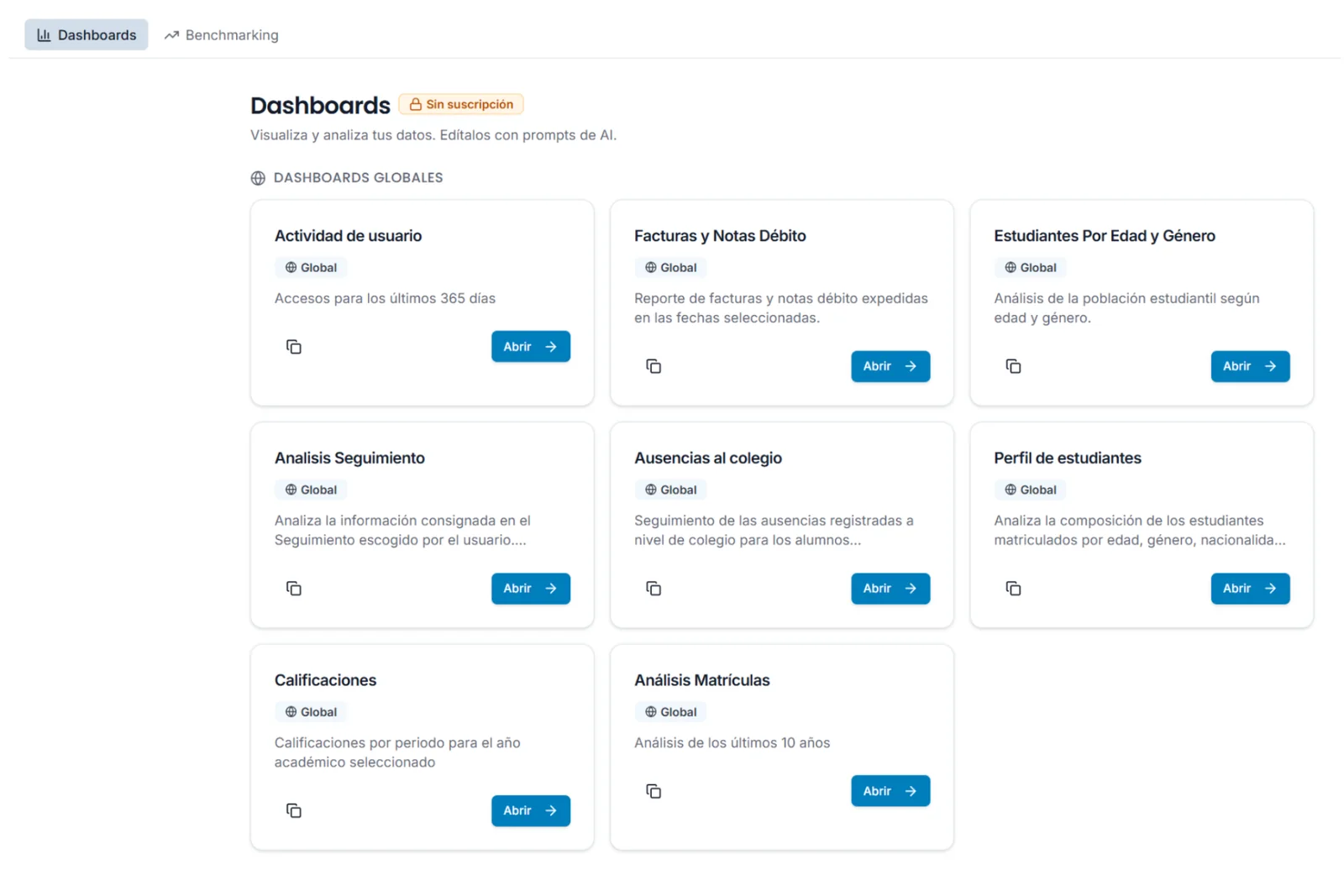Click the Global tag on Facturas y Notas Débito
The height and width of the screenshot is (896, 1344).
(670, 268)
